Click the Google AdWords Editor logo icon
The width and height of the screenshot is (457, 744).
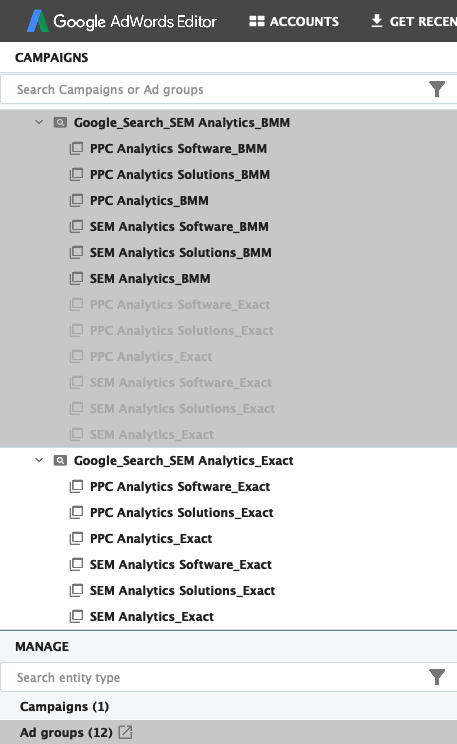37,21
